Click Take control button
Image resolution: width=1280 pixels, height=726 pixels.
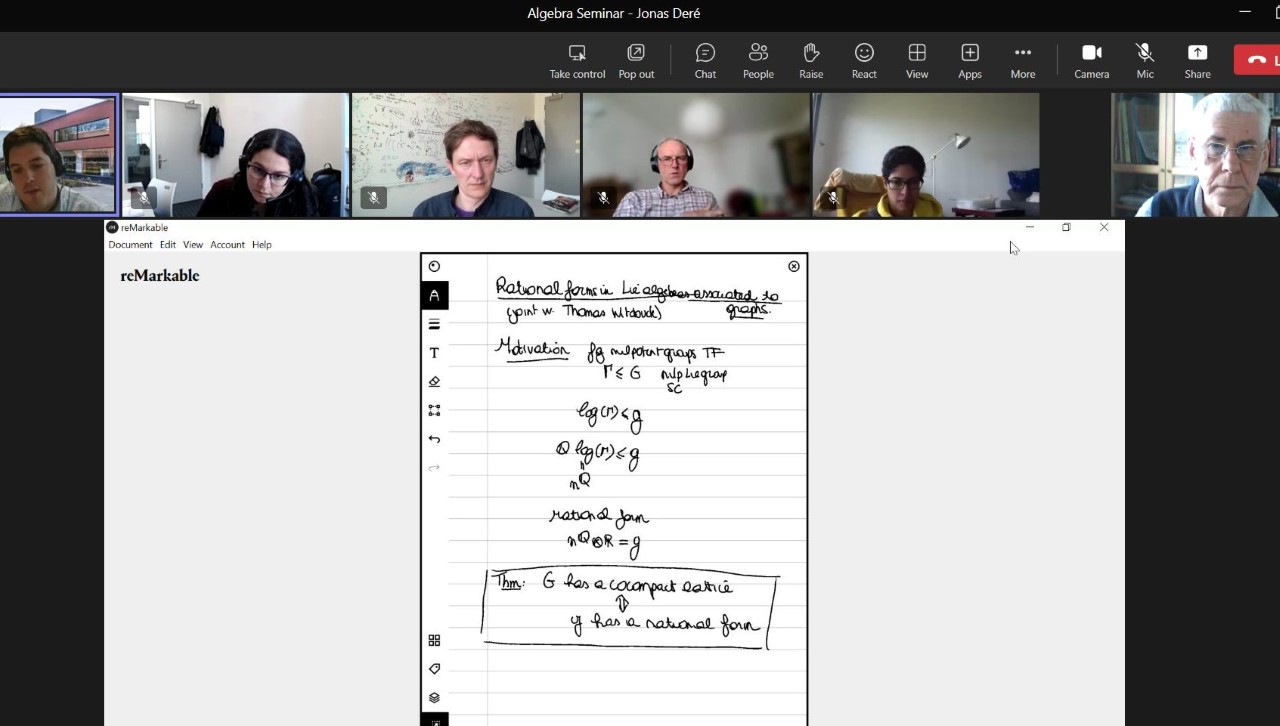tap(577, 60)
